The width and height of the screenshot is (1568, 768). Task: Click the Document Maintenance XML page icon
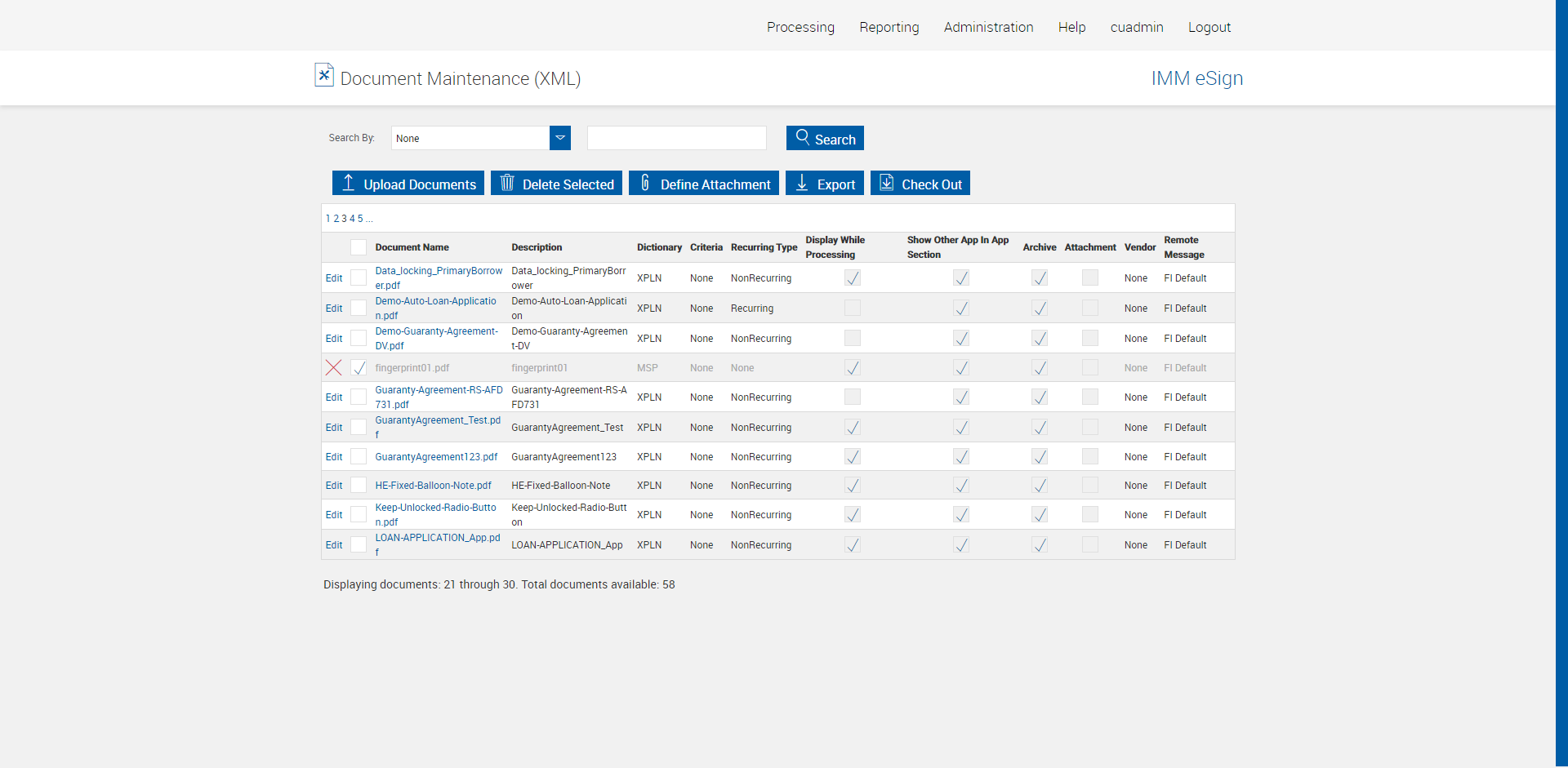(323, 75)
